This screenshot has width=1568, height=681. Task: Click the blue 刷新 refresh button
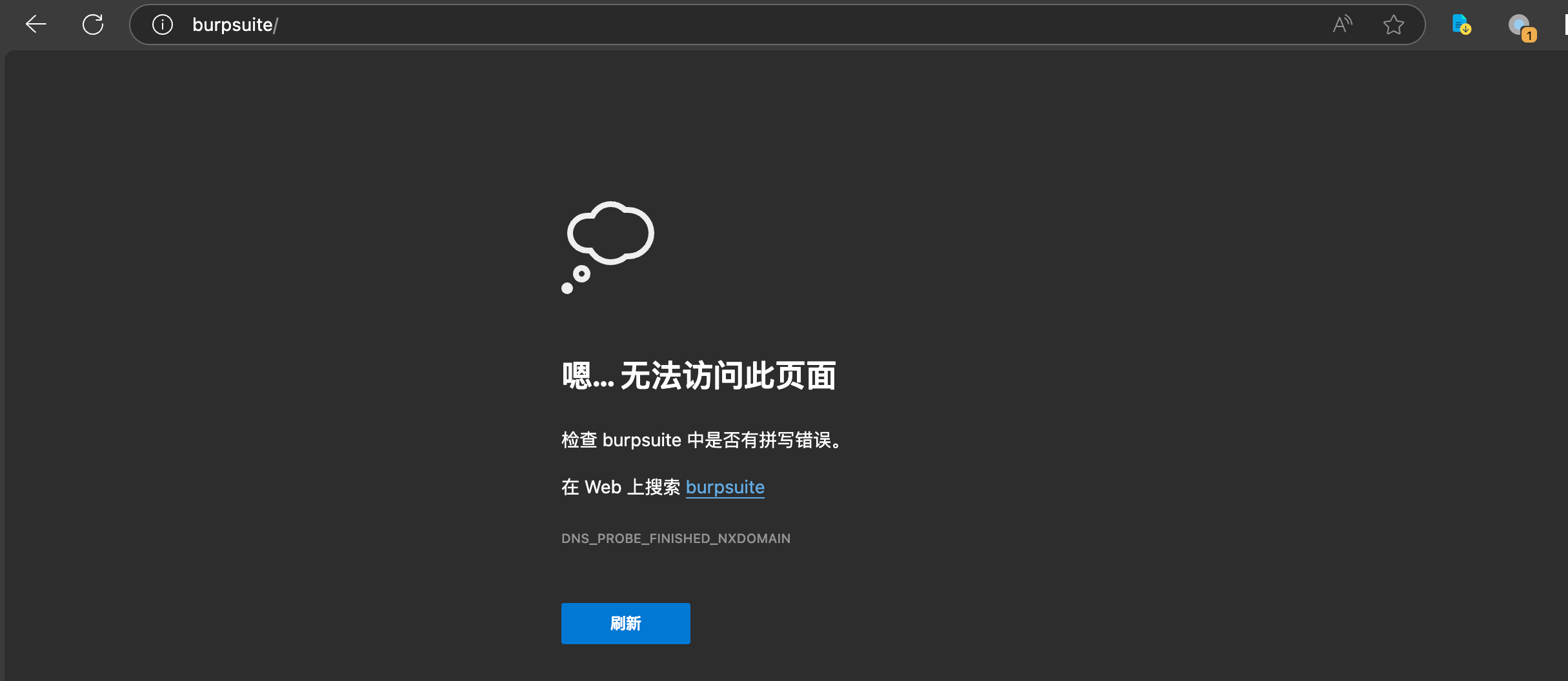tap(625, 624)
